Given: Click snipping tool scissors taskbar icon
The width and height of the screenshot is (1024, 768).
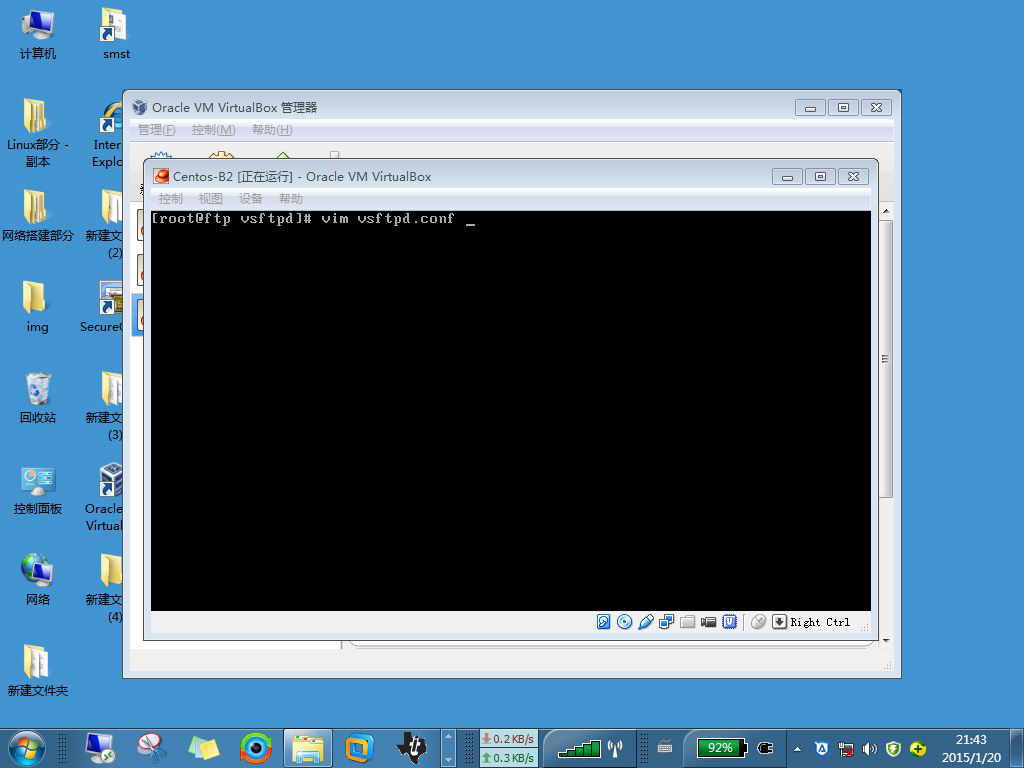Looking at the screenshot, I should click(152, 748).
